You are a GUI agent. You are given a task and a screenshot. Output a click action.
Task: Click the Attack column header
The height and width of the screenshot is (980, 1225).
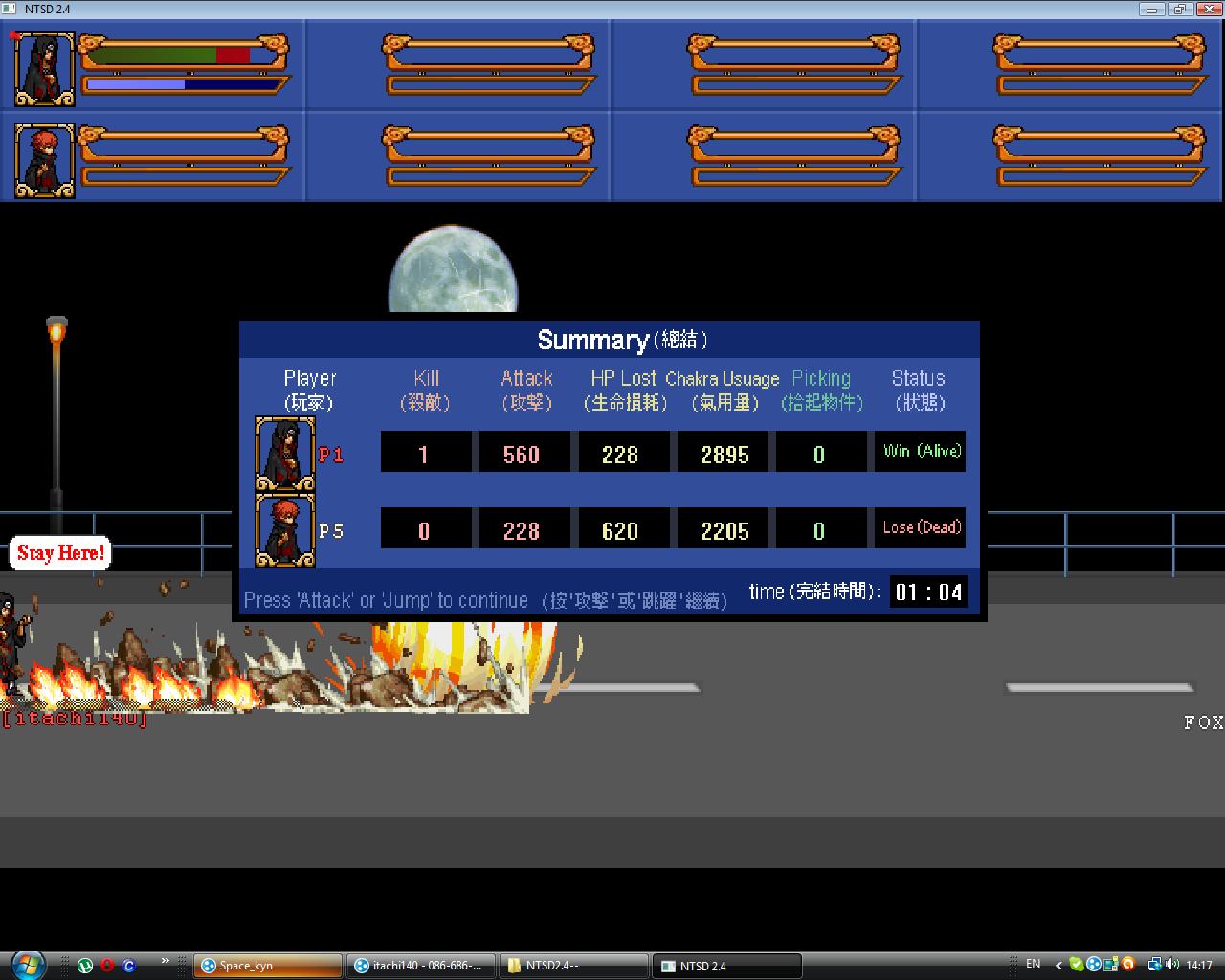point(526,390)
